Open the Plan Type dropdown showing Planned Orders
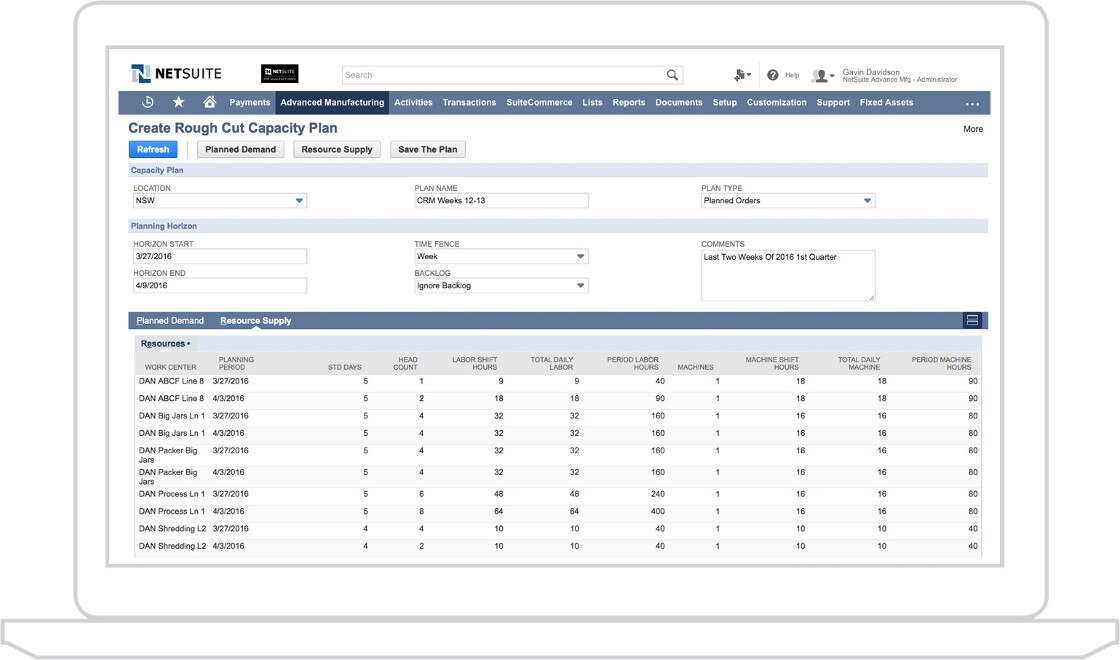1120x660 pixels. 868,200
